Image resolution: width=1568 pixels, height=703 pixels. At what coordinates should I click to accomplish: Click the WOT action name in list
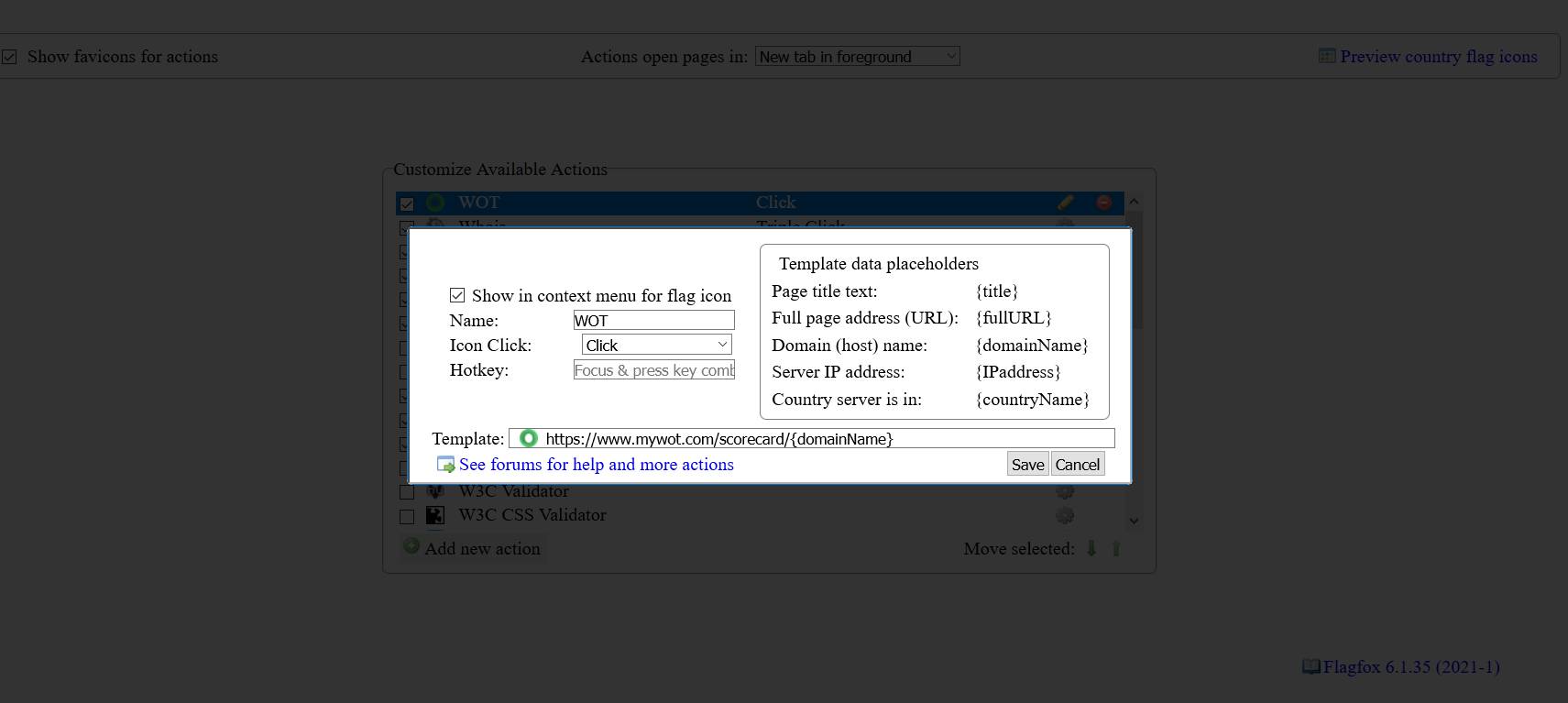click(x=479, y=203)
